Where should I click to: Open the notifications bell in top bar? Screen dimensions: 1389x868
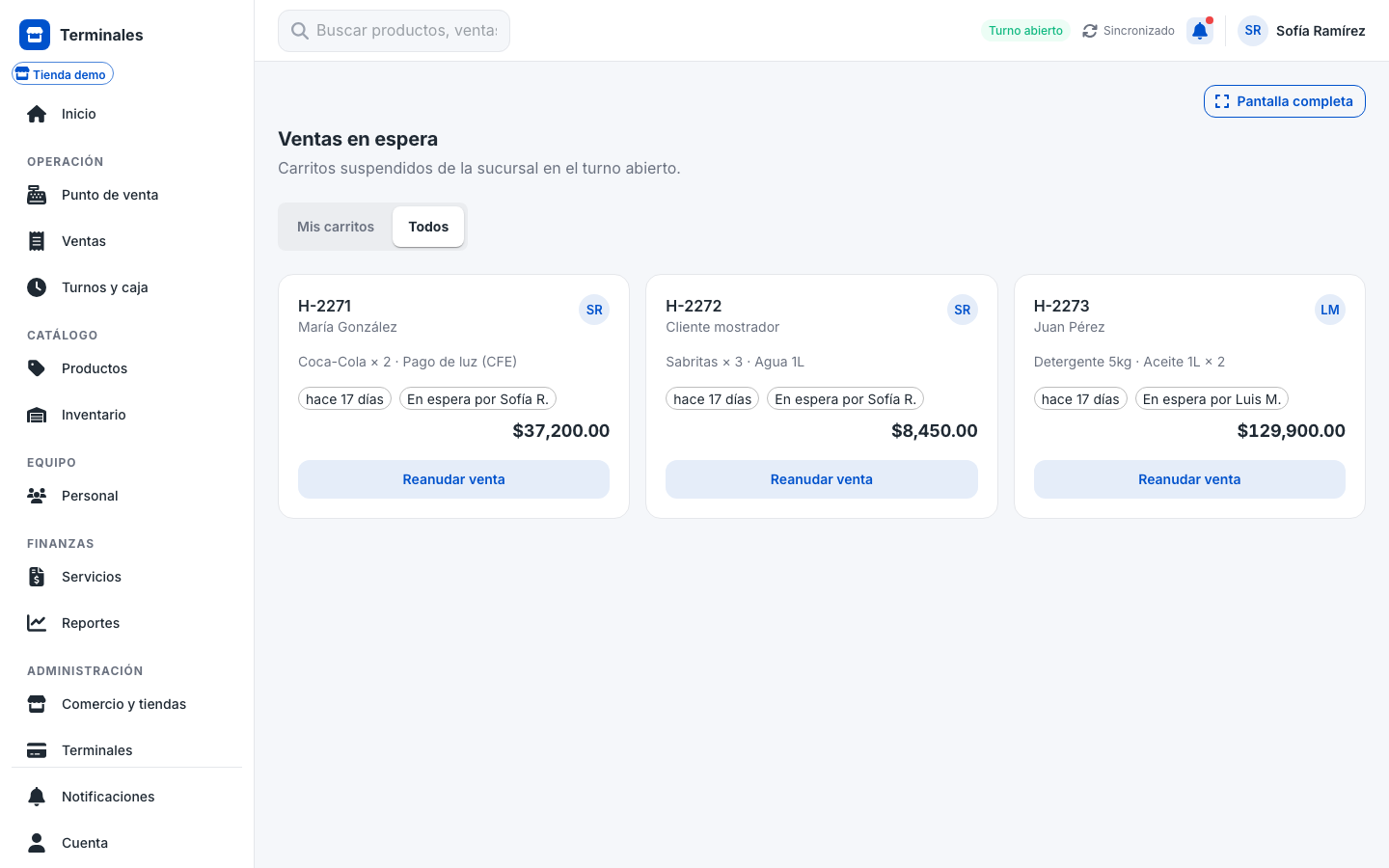[1200, 31]
